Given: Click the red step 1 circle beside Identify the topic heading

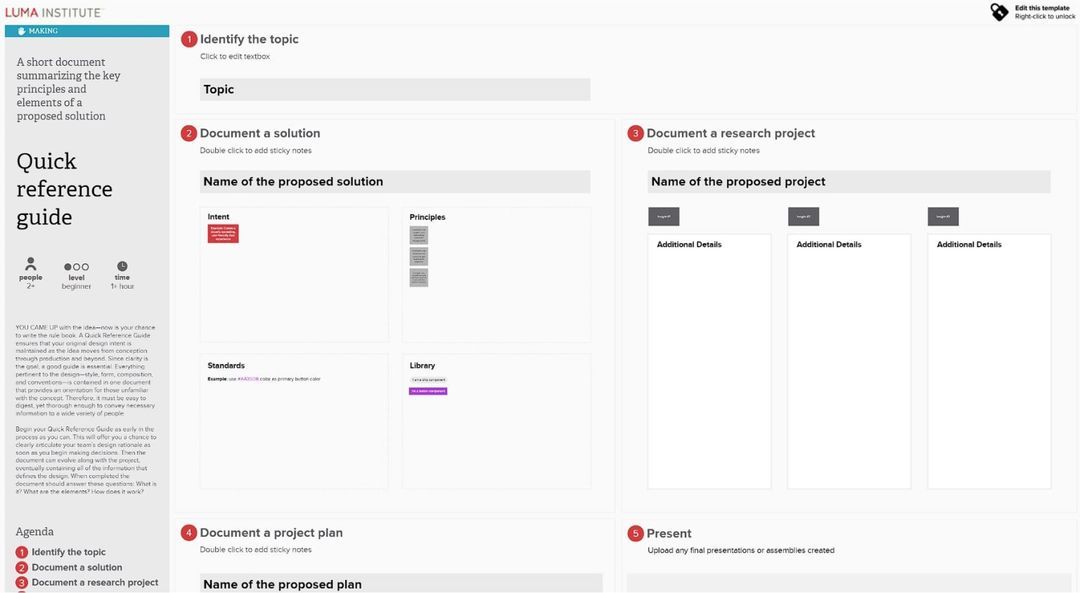Looking at the screenshot, I should coord(189,39).
